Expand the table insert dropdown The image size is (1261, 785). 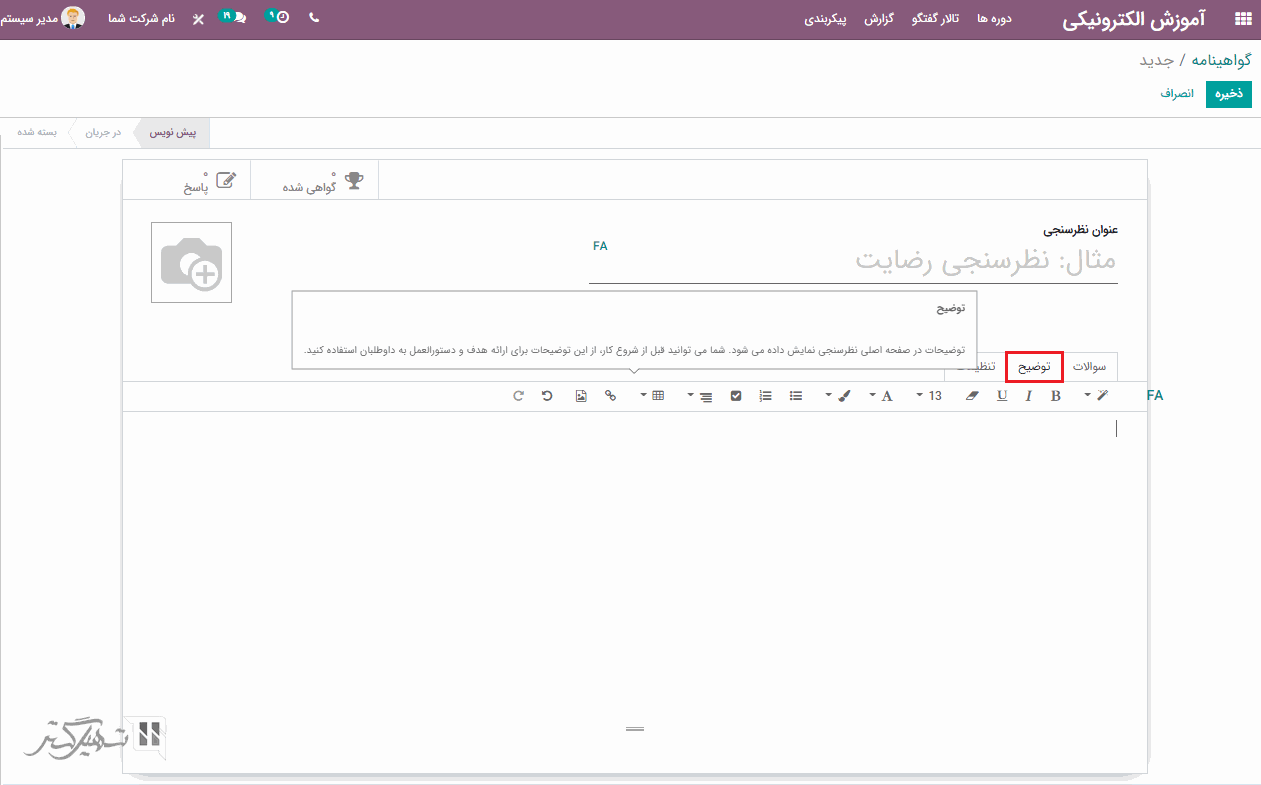[652, 396]
